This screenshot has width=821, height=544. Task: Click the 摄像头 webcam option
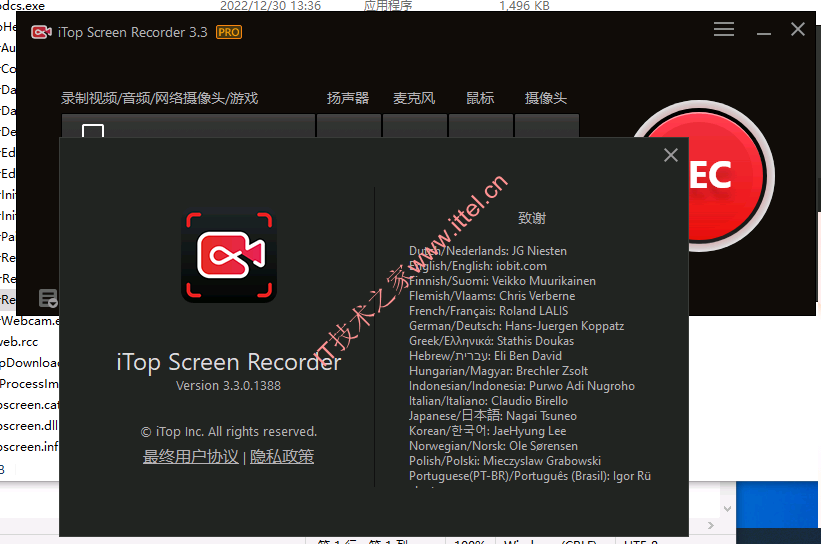point(546,98)
